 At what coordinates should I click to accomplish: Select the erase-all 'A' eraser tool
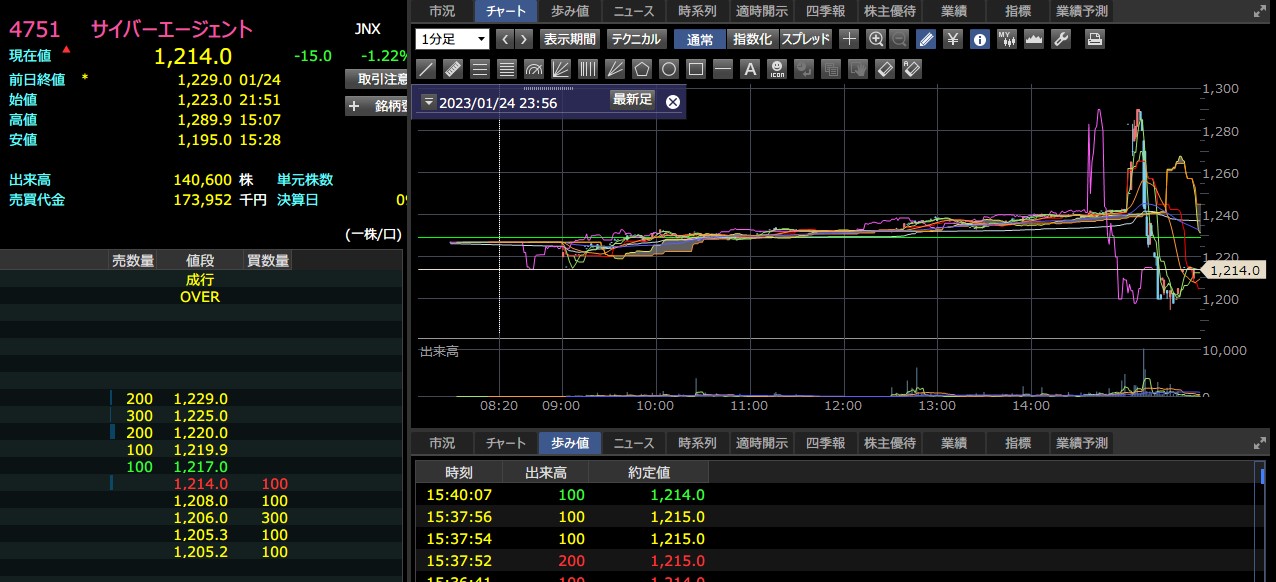click(911, 69)
